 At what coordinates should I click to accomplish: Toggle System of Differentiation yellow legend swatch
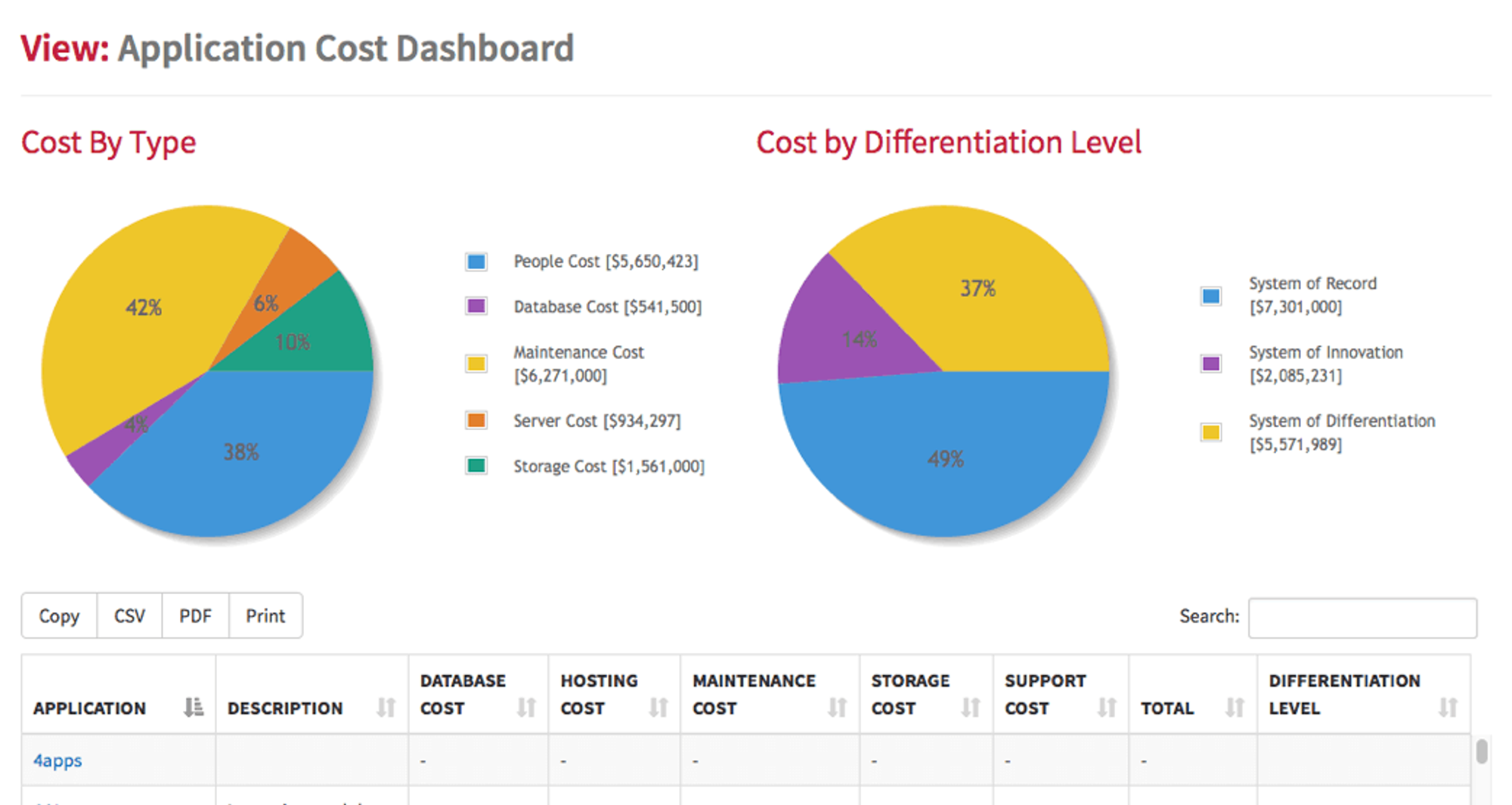click(x=1211, y=432)
